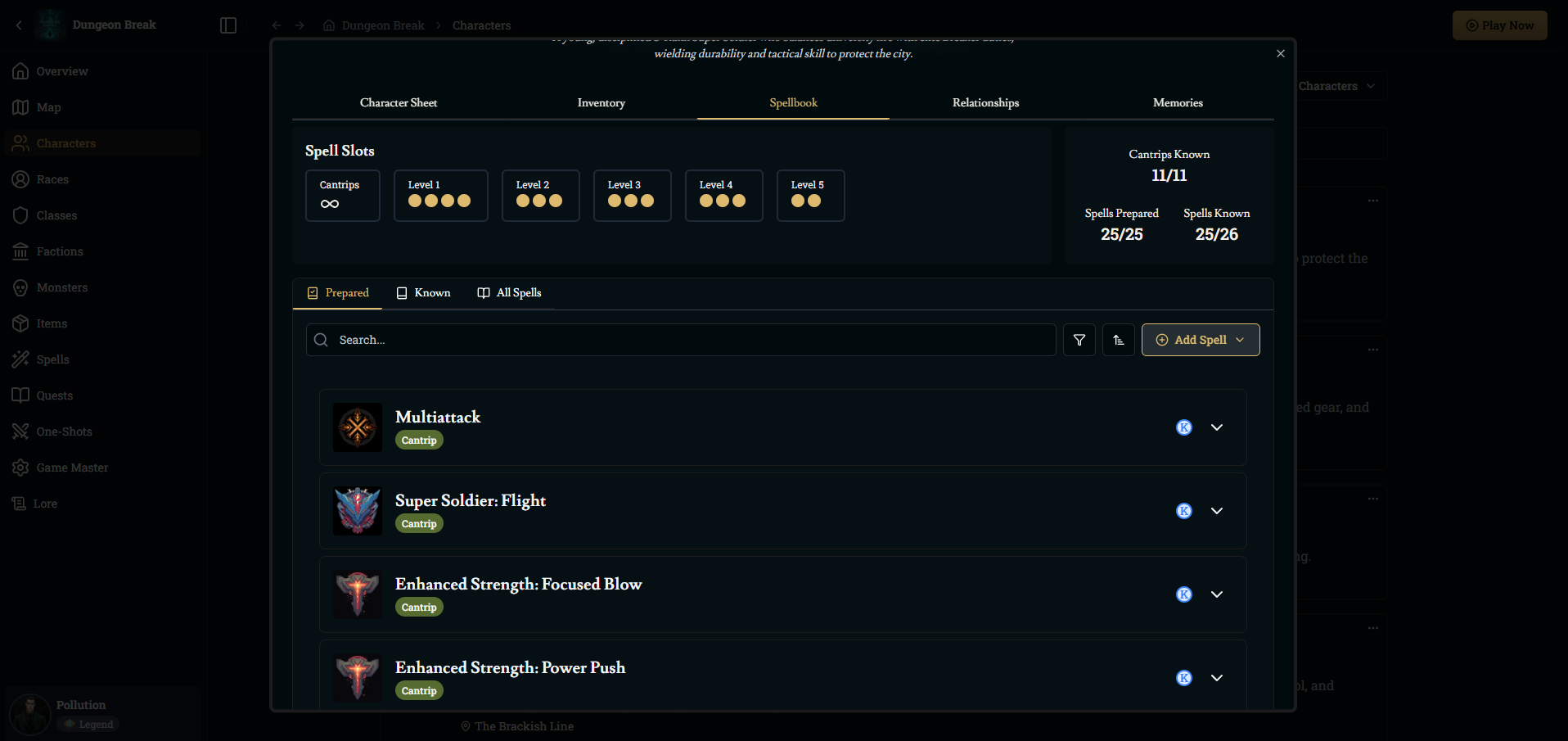Click the filter funnel icon
The width and height of the screenshot is (1568, 741).
coord(1079,340)
